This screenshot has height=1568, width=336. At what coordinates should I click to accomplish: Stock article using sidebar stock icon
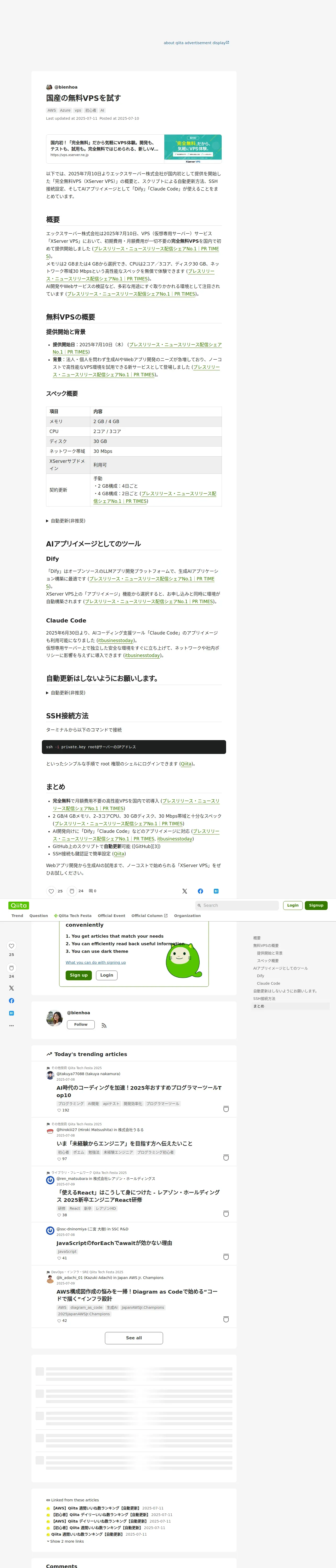[12, 968]
